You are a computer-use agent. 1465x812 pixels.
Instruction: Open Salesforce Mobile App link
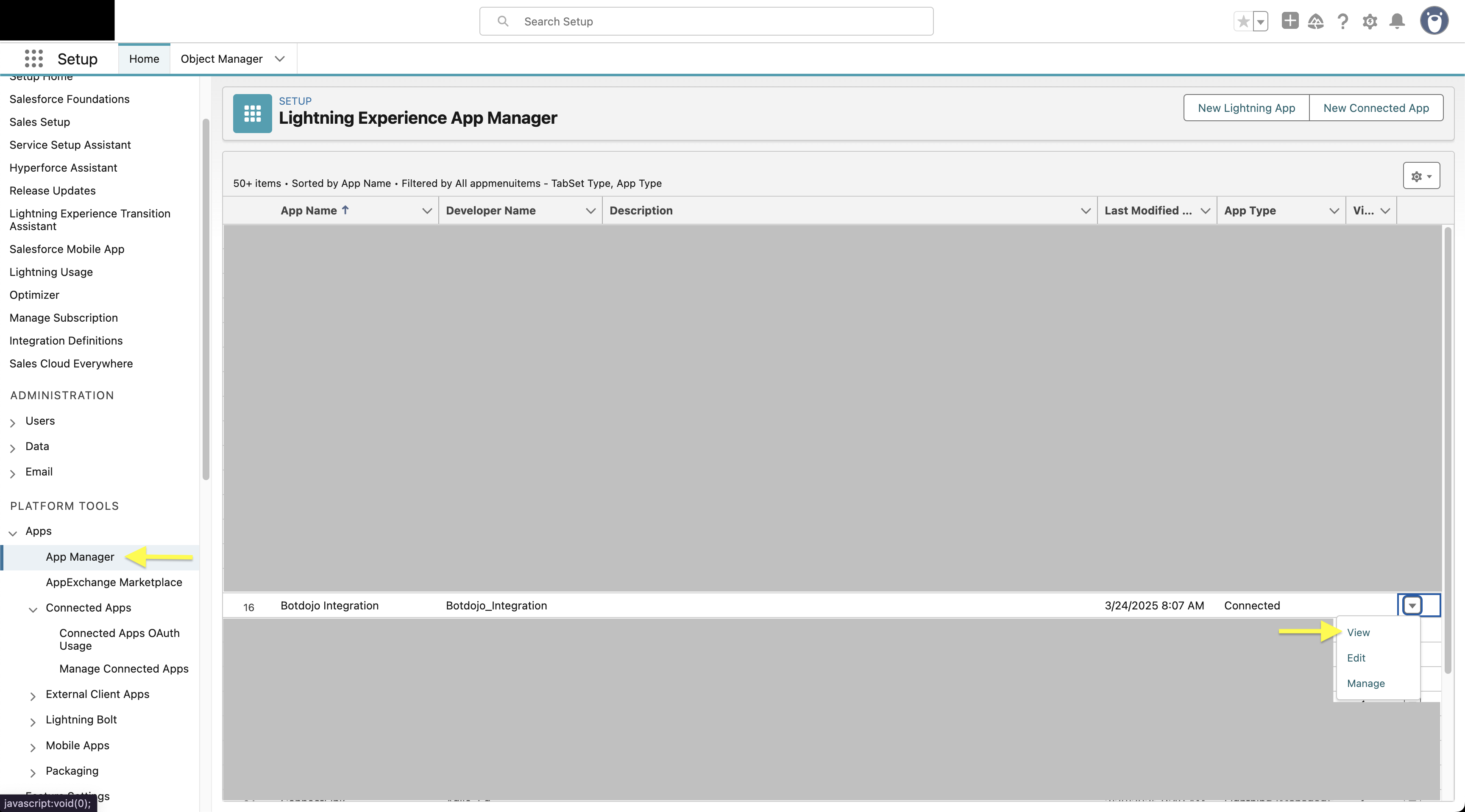[x=67, y=249]
